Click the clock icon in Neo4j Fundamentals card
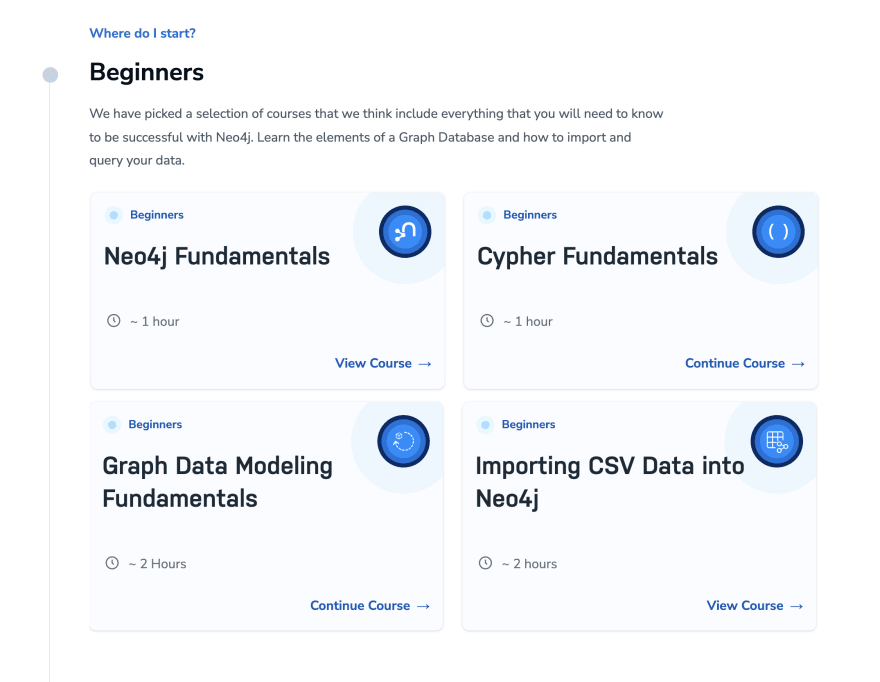880x682 pixels. pos(113,321)
